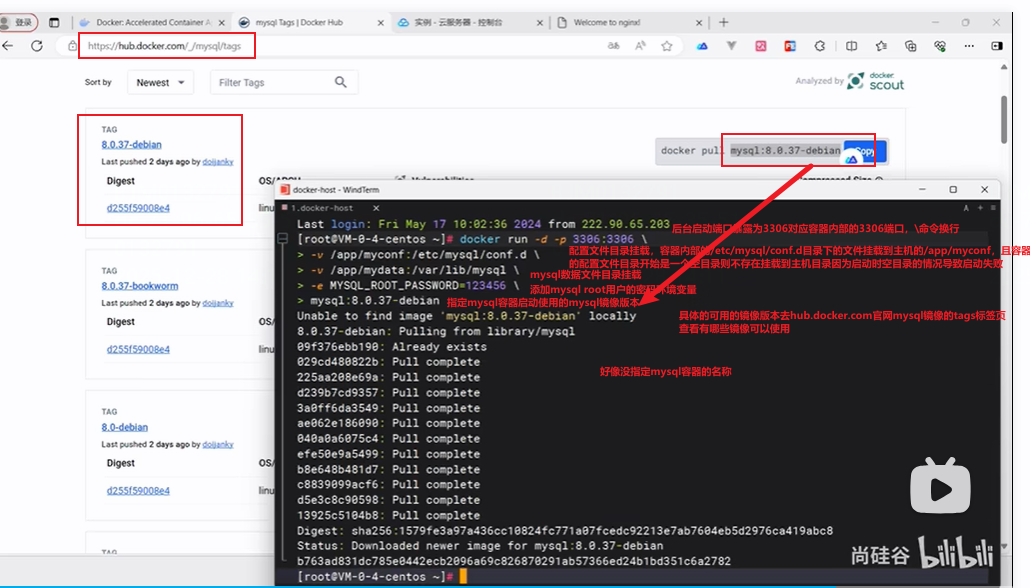Open doijanky link under 8.0.37-debian
The image size is (1030, 588).
(217, 162)
